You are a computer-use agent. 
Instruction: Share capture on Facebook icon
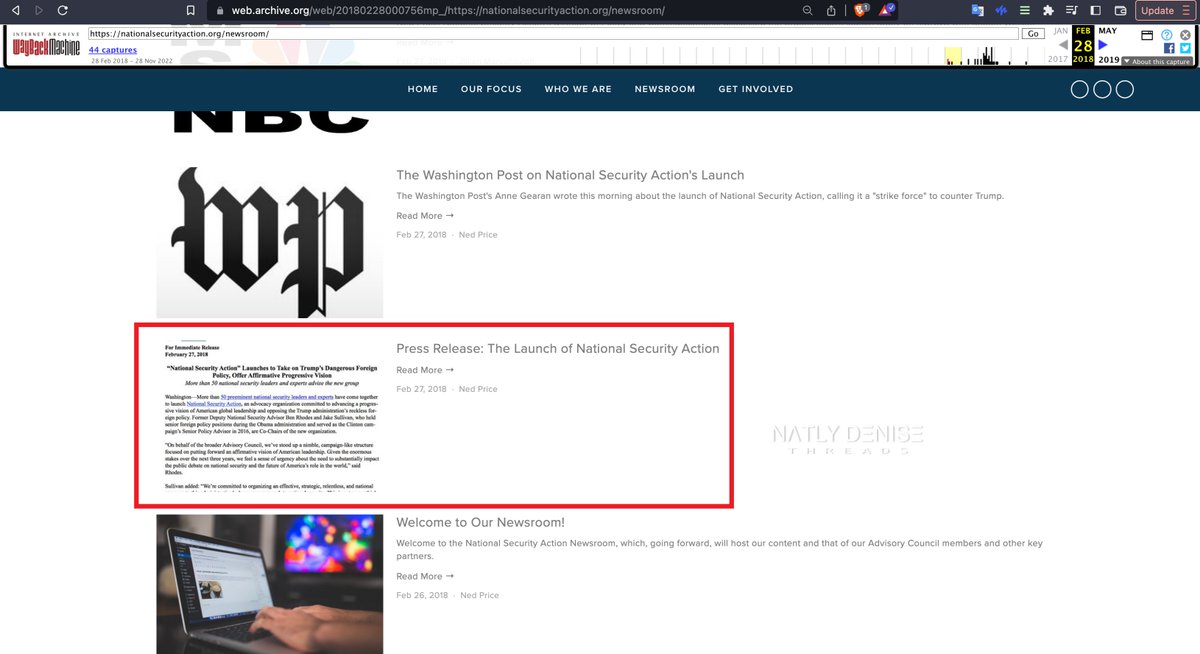click(x=1168, y=48)
